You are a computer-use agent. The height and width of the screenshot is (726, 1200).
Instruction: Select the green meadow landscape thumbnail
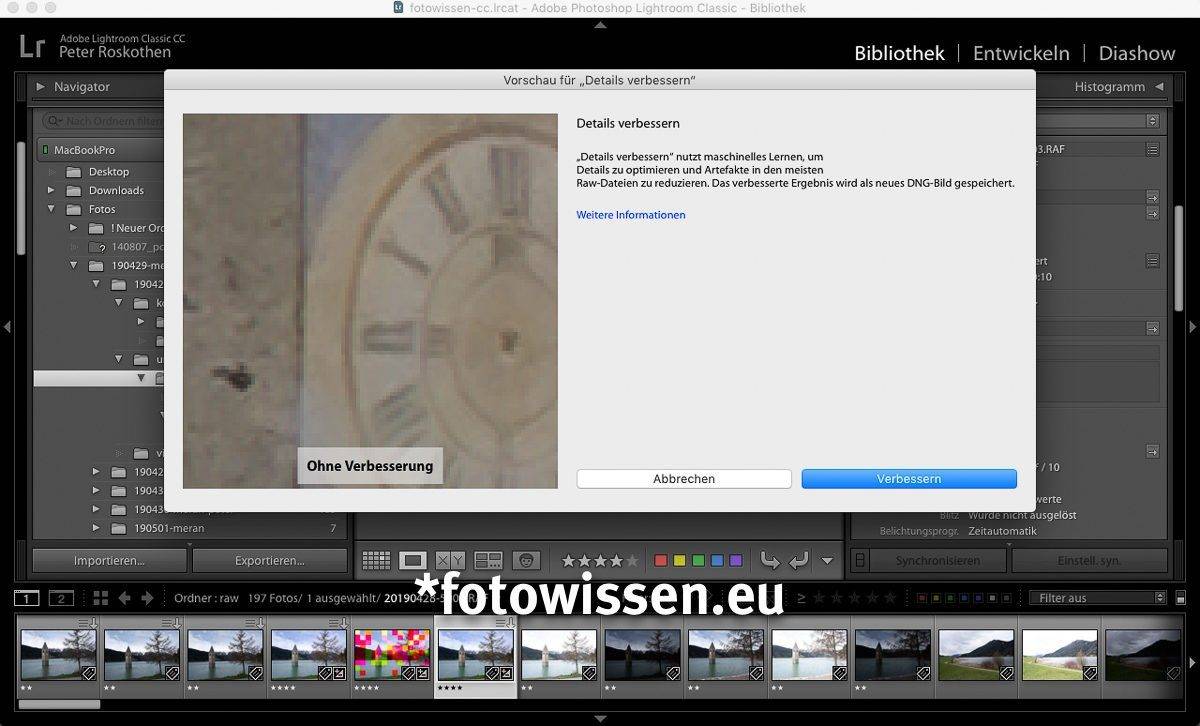976,655
